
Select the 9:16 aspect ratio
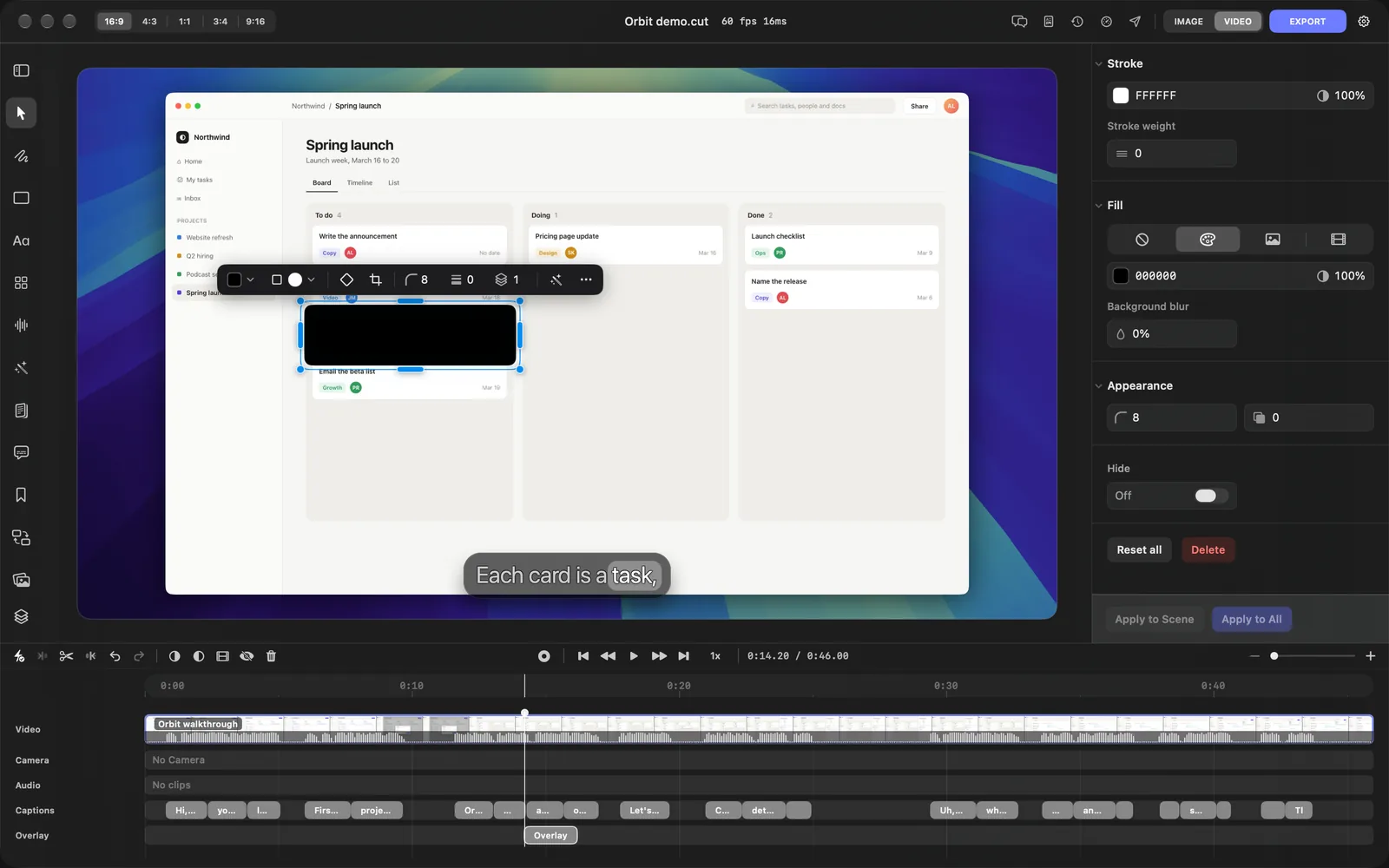point(255,22)
